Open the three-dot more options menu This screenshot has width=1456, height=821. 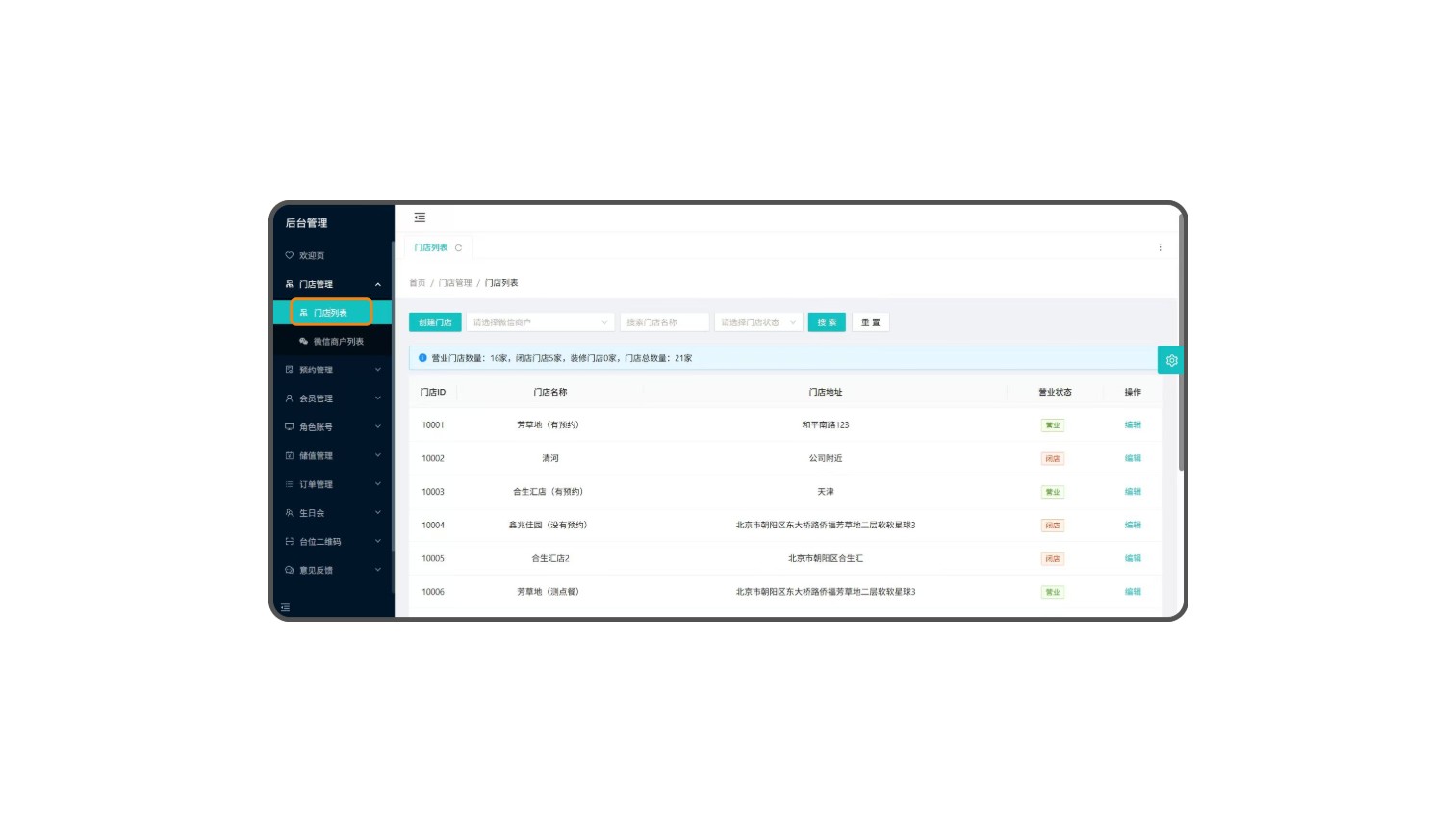(x=1160, y=247)
